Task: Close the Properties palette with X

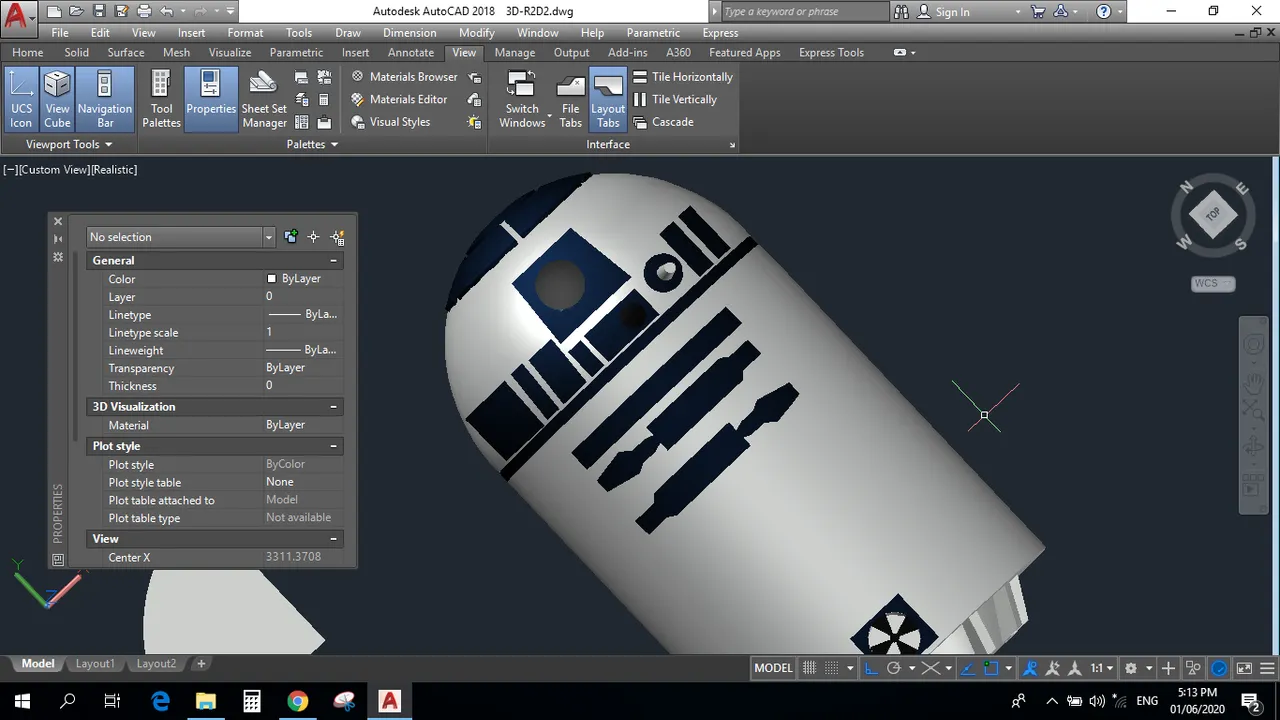Action: (x=58, y=222)
